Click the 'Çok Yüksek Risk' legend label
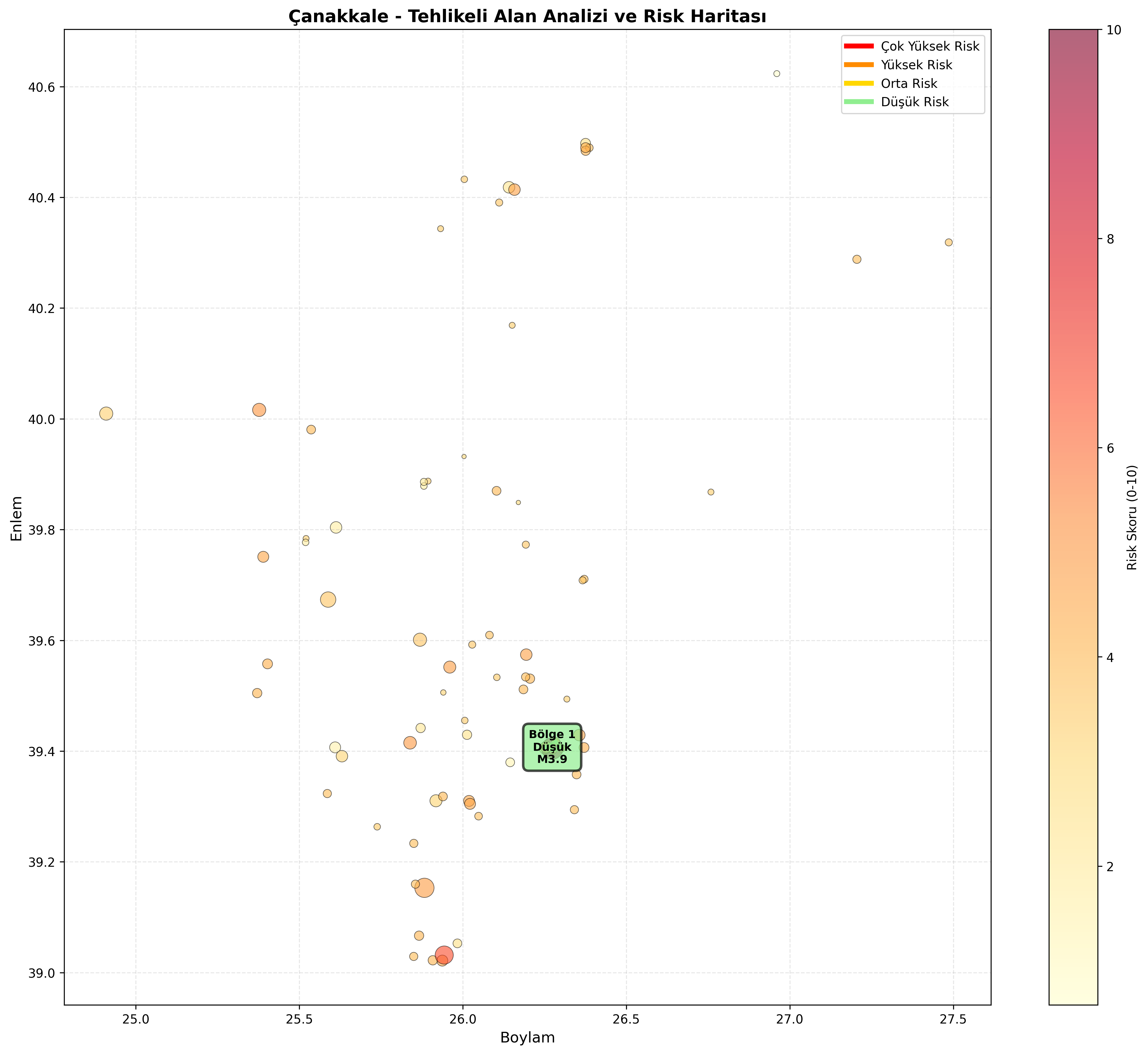Screen dimensions: 1148x1054 point(930,46)
